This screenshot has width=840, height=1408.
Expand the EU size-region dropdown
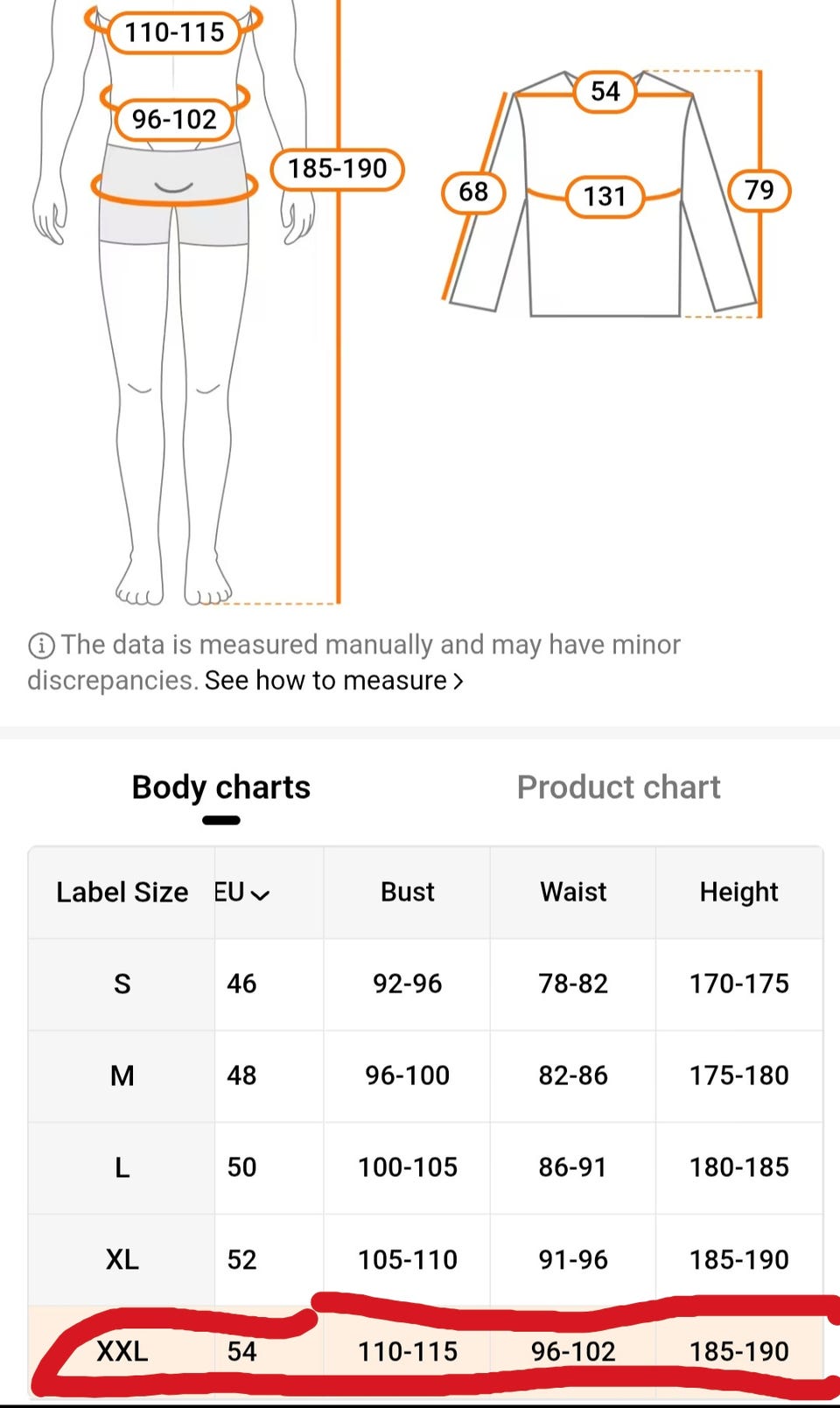242,893
